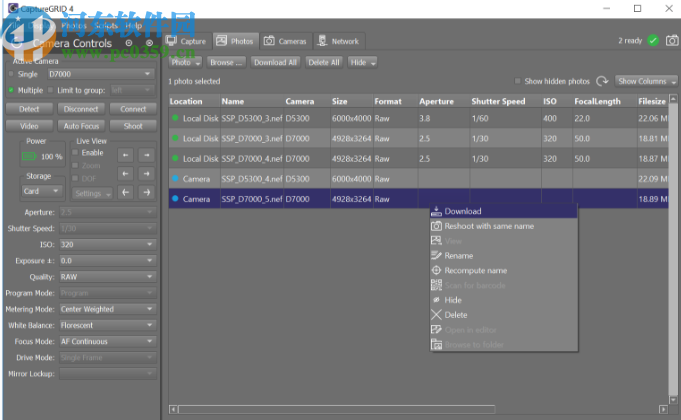Click the camera shutter icon at top right
Image resolution: width=681 pixels, height=420 pixels.
[668, 41]
